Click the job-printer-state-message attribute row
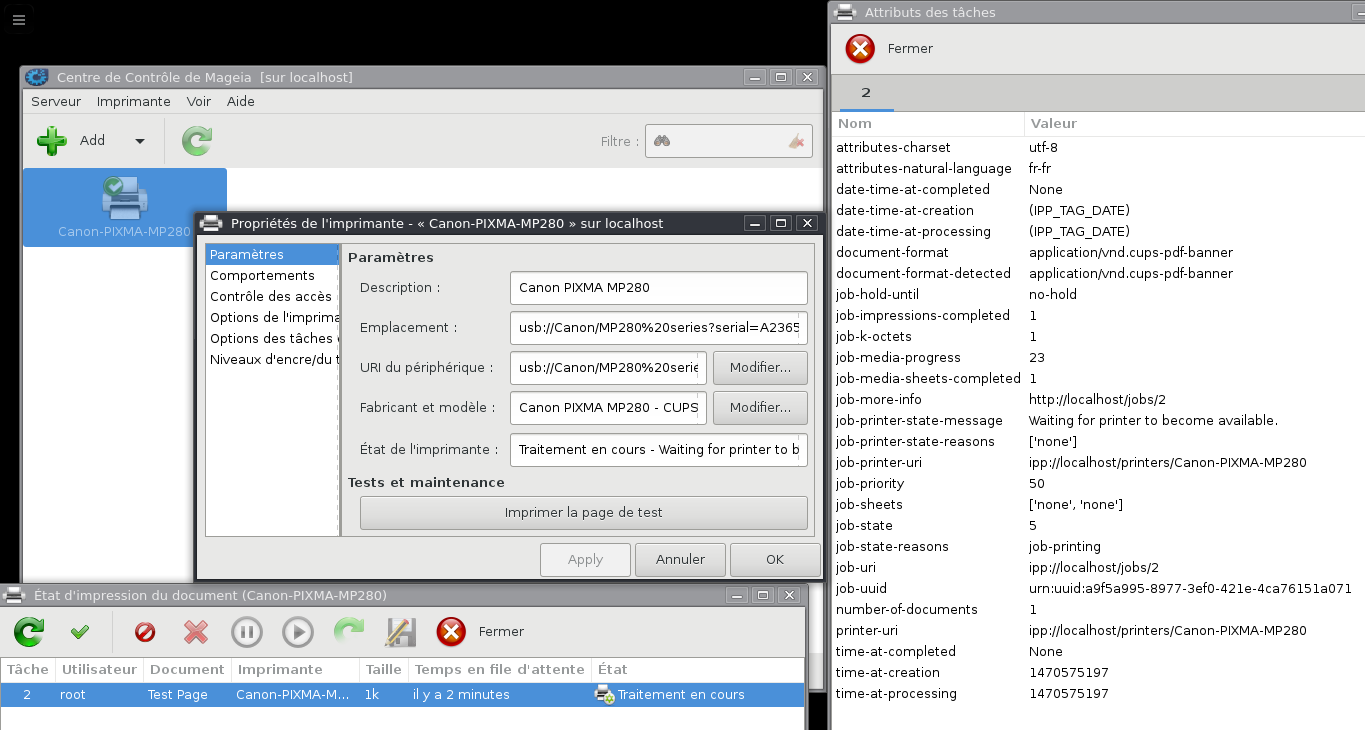This screenshot has width=1365, height=730. (1098, 420)
